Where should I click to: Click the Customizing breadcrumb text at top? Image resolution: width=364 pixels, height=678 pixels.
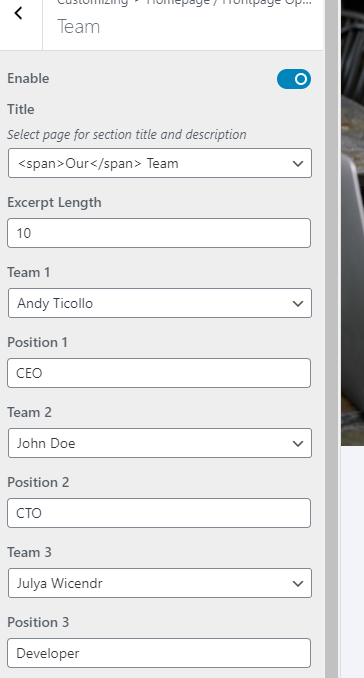(x=92, y=3)
